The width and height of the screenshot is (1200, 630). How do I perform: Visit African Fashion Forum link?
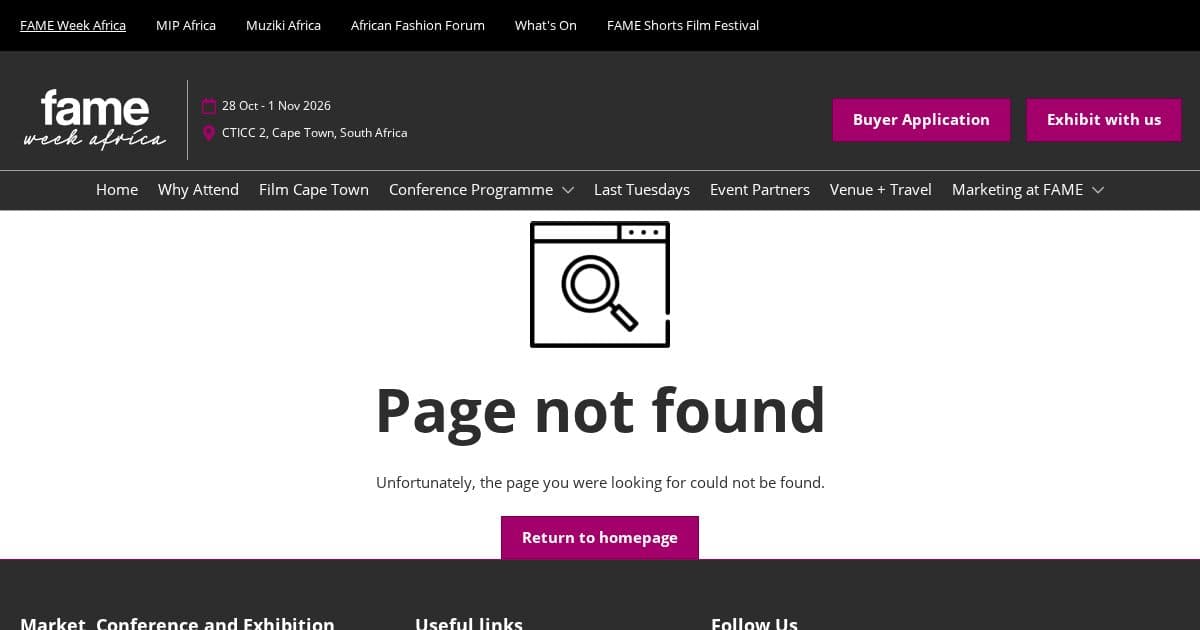(x=418, y=26)
